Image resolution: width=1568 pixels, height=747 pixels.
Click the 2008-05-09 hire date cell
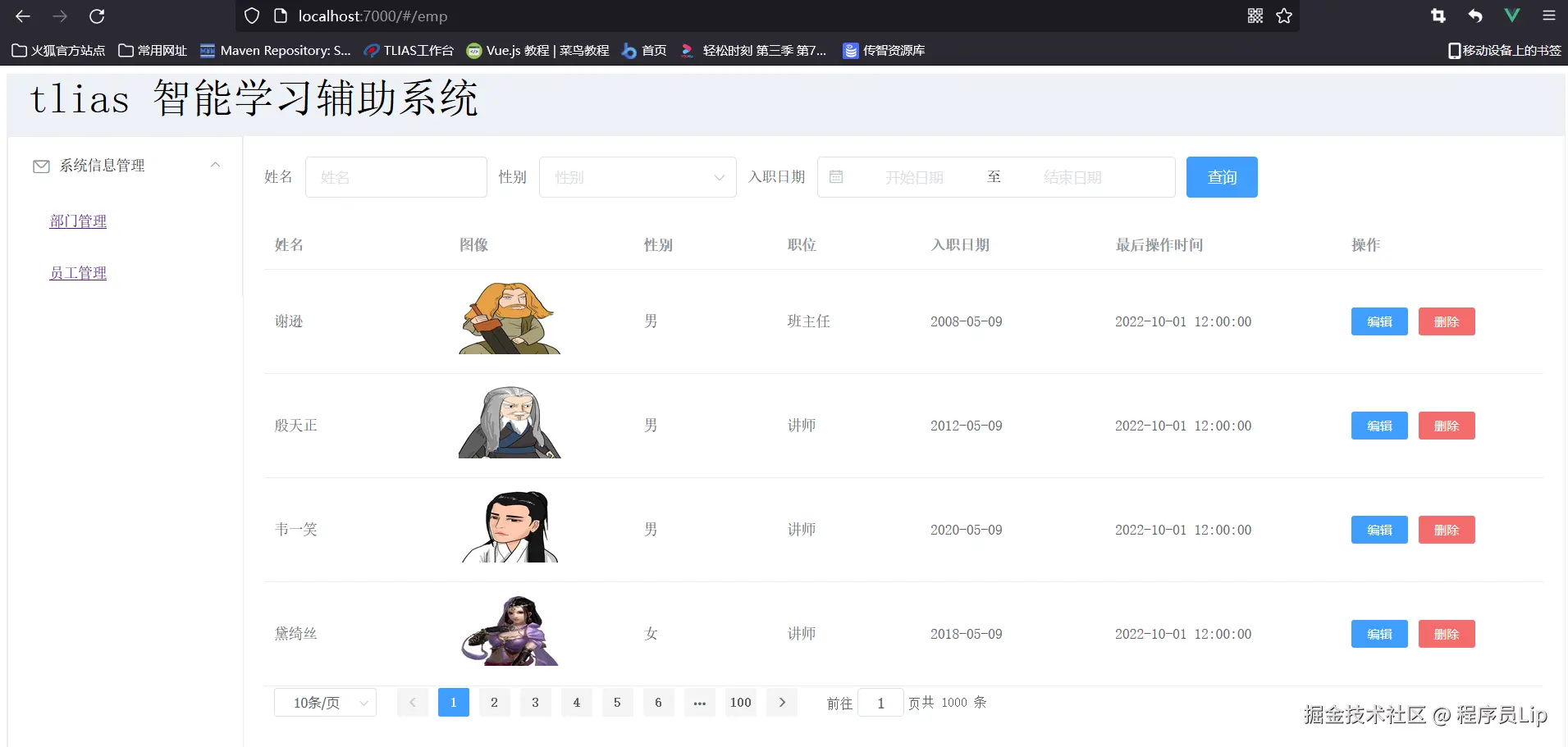pos(967,321)
